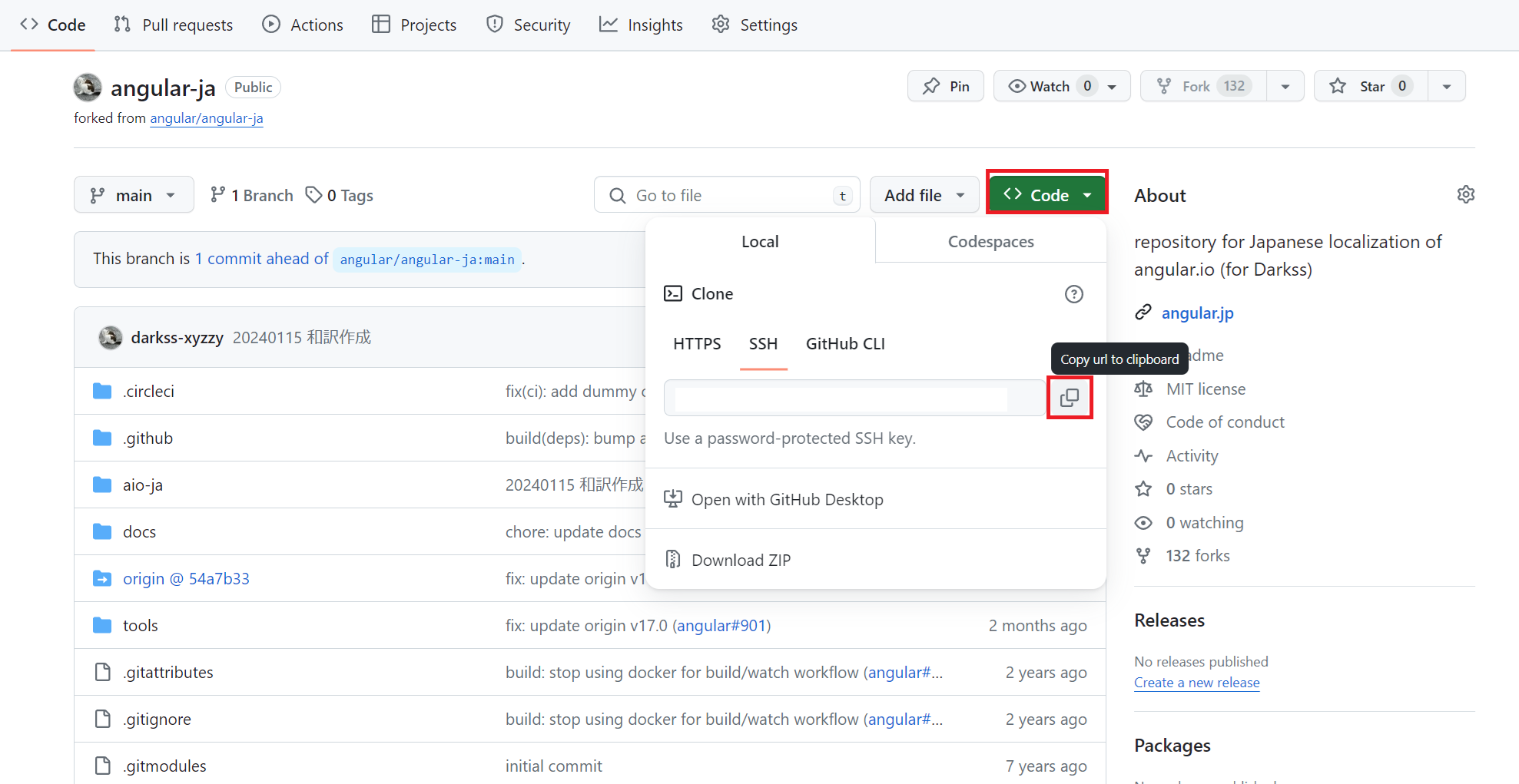Open the docs folder
Viewport: 1519px width, 784px height.
pyautogui.click(x=139, y=532)
